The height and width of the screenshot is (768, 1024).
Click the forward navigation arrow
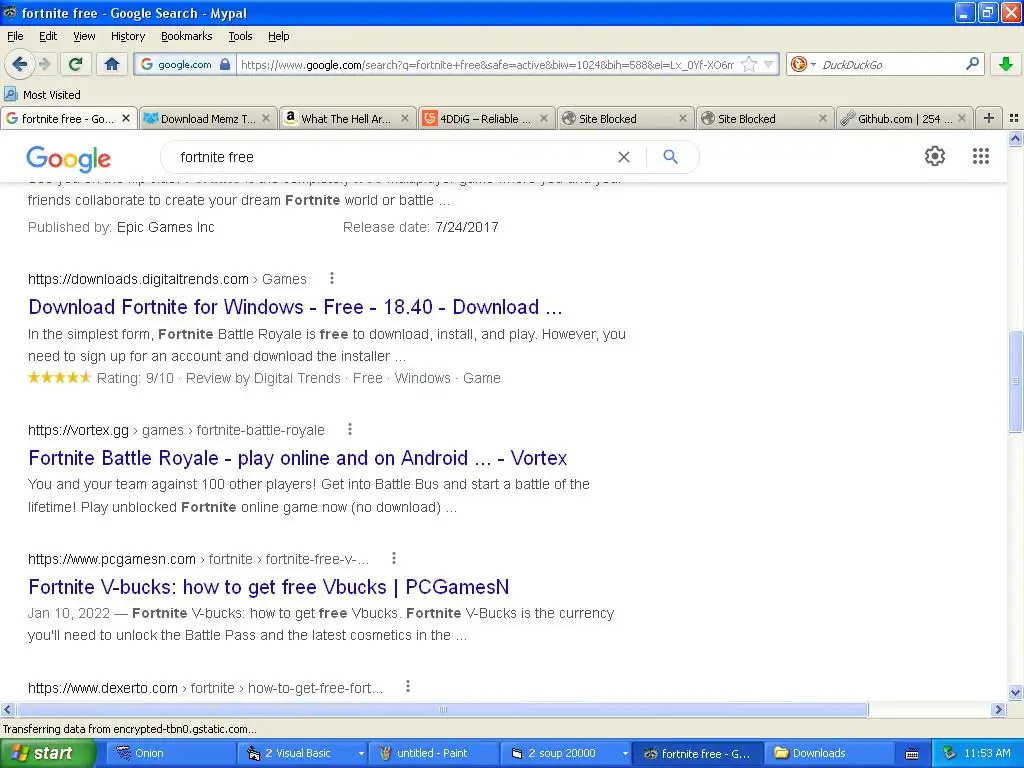(45, 64)
